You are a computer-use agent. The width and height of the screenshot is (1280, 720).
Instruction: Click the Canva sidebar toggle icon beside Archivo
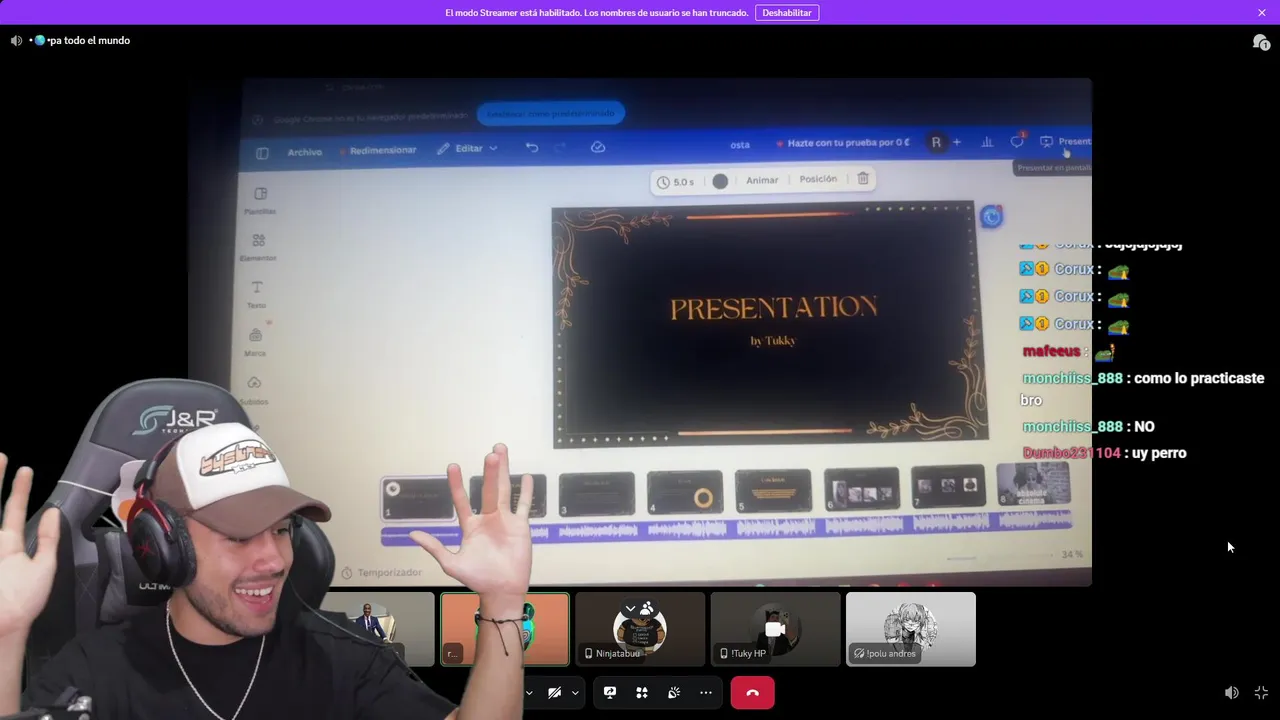[x=262, y=153]
